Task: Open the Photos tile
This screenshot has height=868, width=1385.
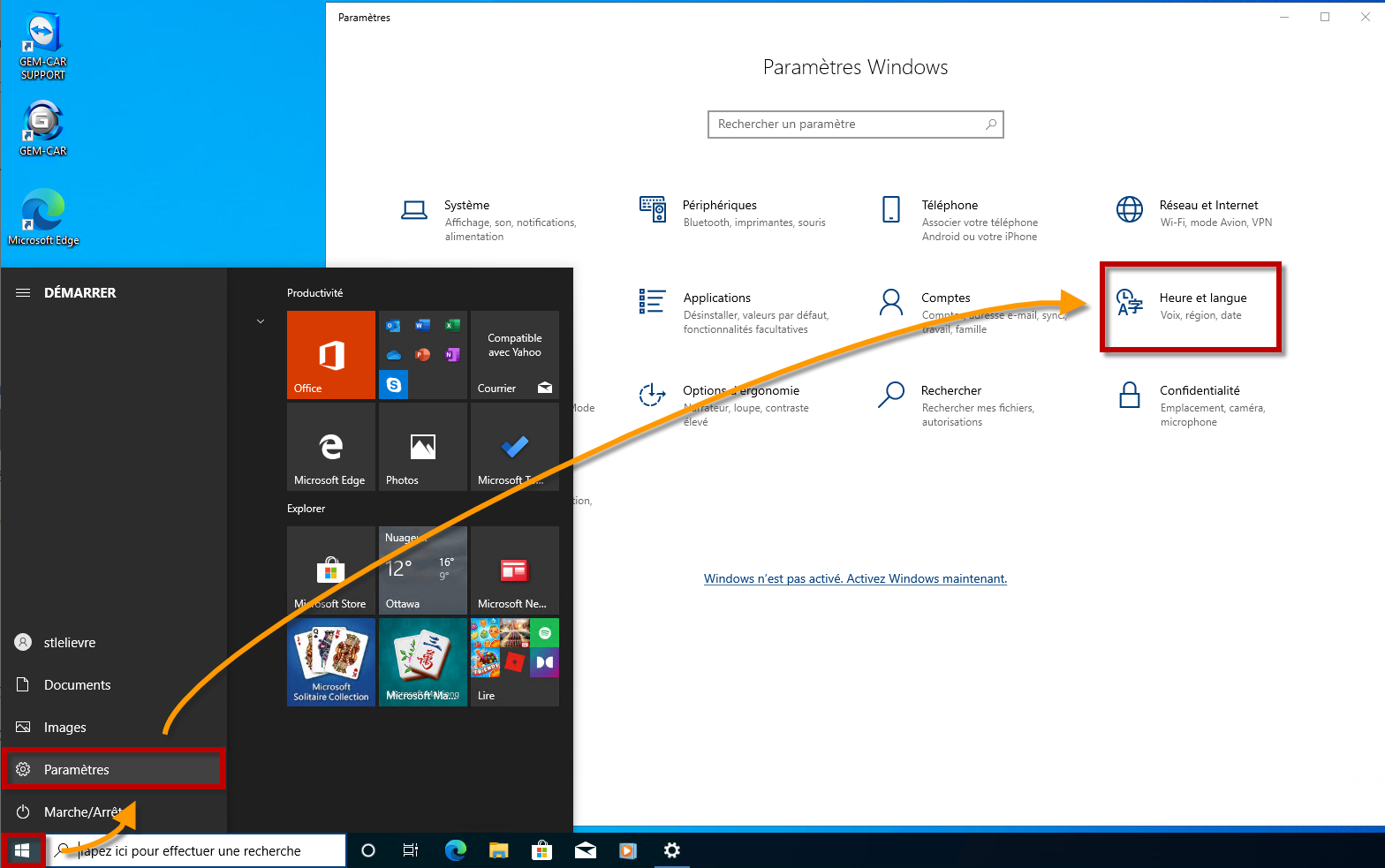Action: 423,447
